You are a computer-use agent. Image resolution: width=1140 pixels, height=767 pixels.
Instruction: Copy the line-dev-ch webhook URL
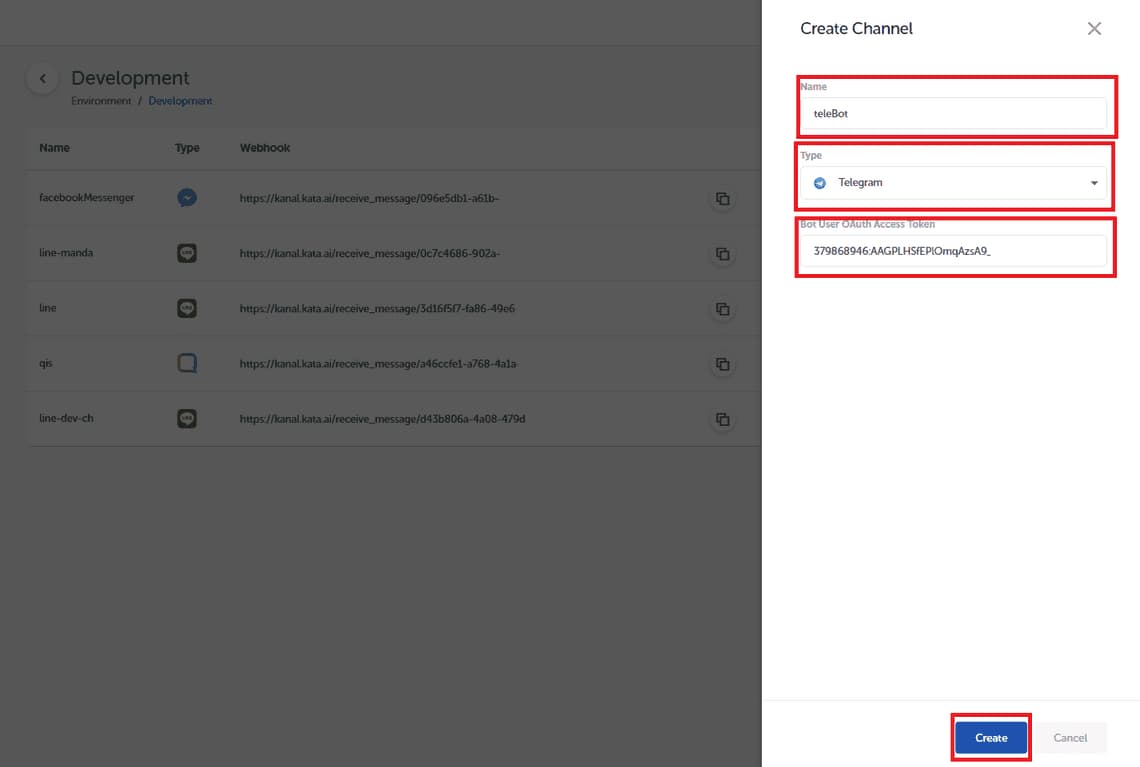(x=722, y=419)
